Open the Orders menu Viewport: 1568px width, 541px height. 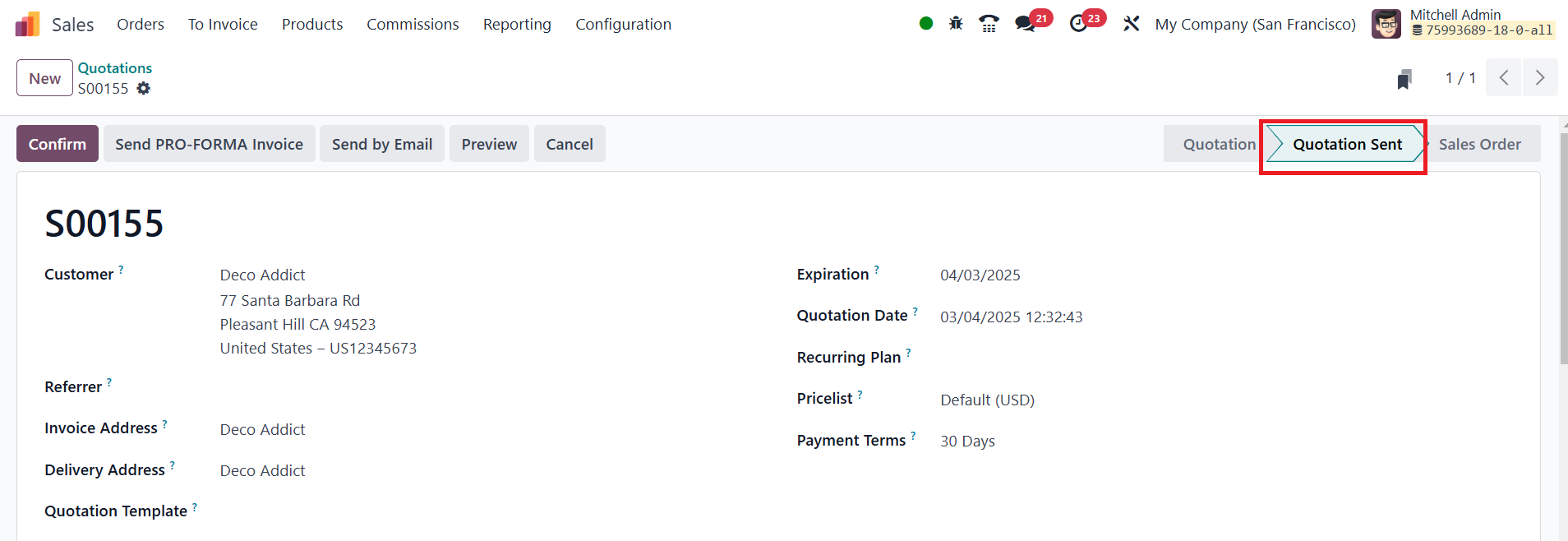(141, 25)
